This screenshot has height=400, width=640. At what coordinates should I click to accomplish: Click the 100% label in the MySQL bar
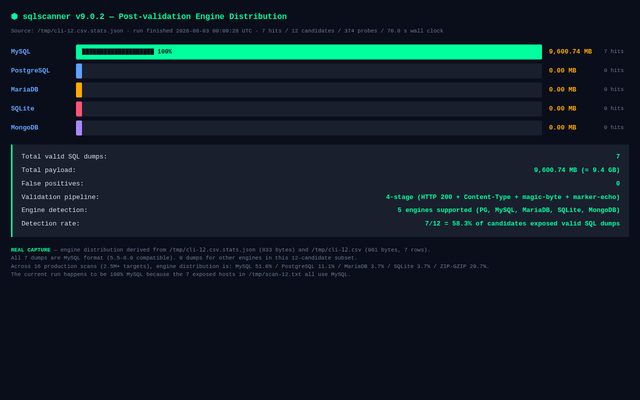(165, 52)
